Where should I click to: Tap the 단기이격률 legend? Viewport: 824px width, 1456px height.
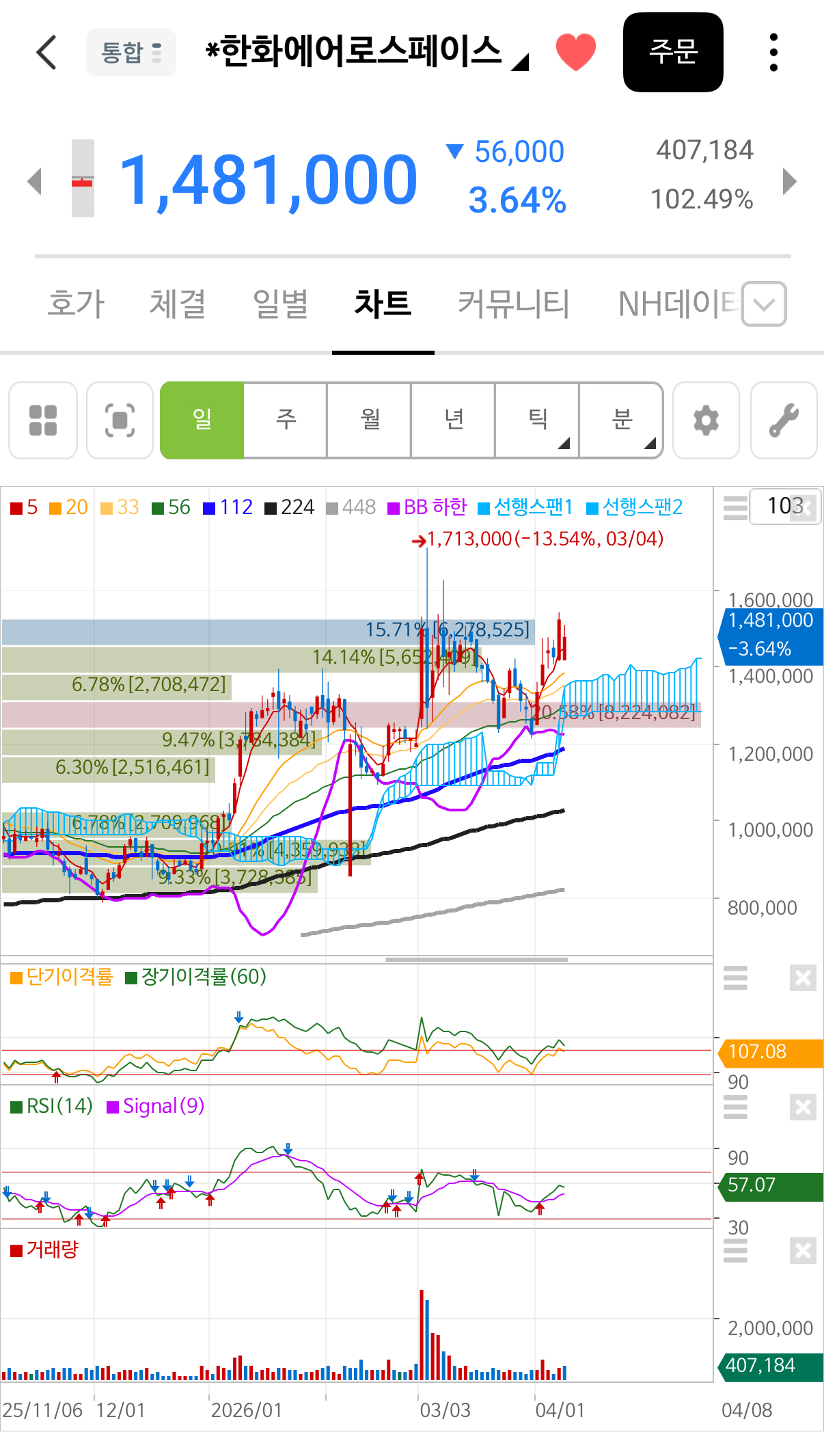pos(61,977)
